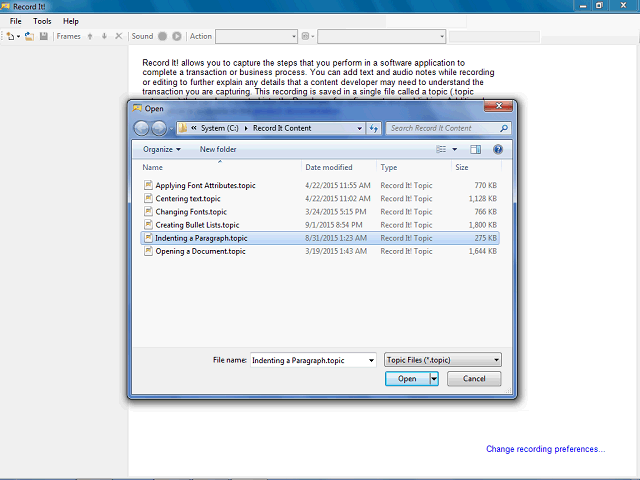
Task: Click the refresh button beside address bar
Action: pyautogui.click(x=373, y=128)
